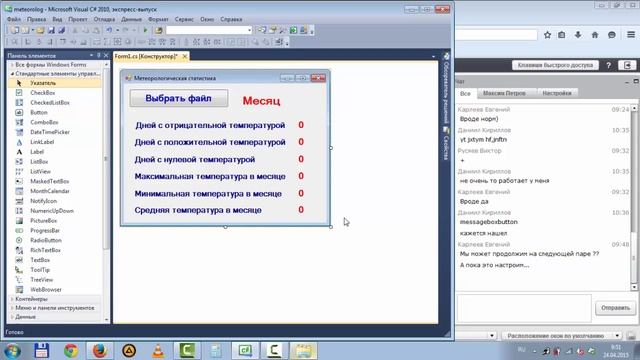The image size is (640, 360).
Task: Expand 'Меню и панели инструментов' toolbox group
Action: pyautogui.click(x=12, y=308)
